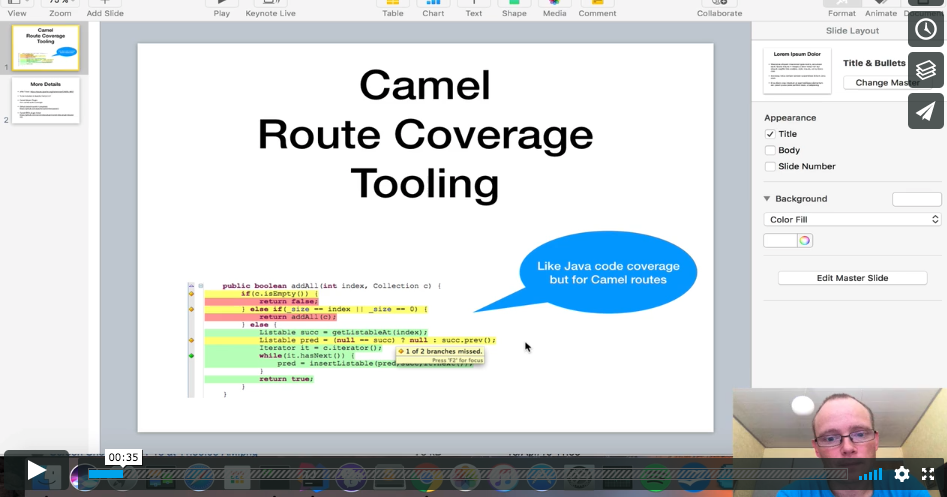This screenshot has height=497, width=947.
Task: Select slide 1 in the navigator
Action: click(x=45, y=48)
